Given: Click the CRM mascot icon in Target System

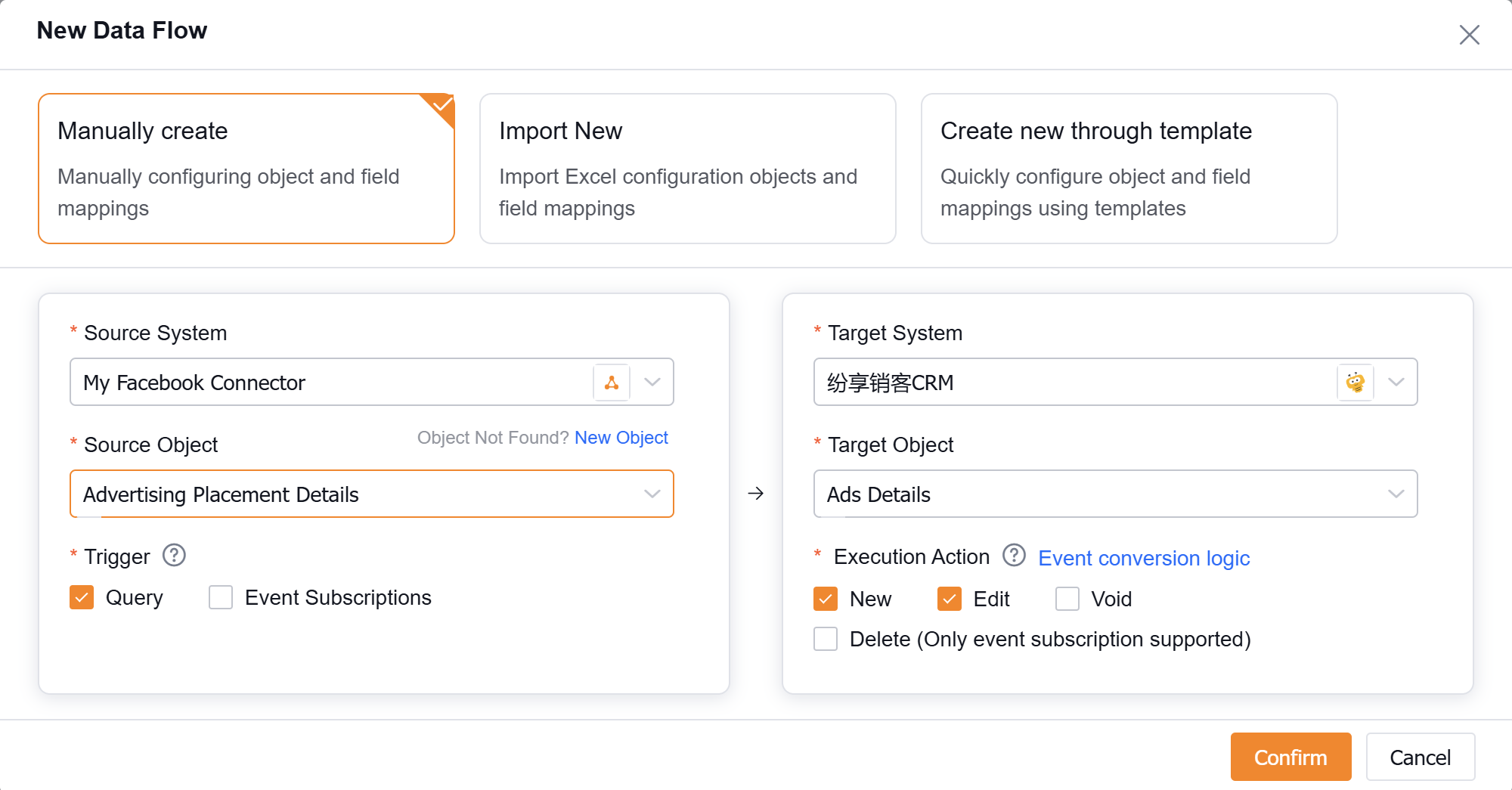Looking at the screenshot, I should coord(1356,383).
